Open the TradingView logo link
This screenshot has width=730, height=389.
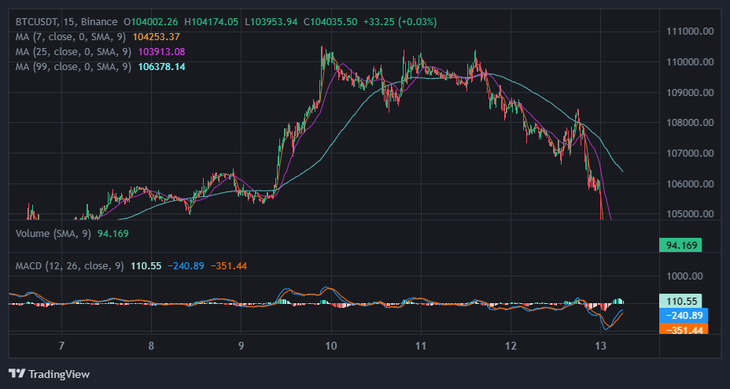pos(49,374)
